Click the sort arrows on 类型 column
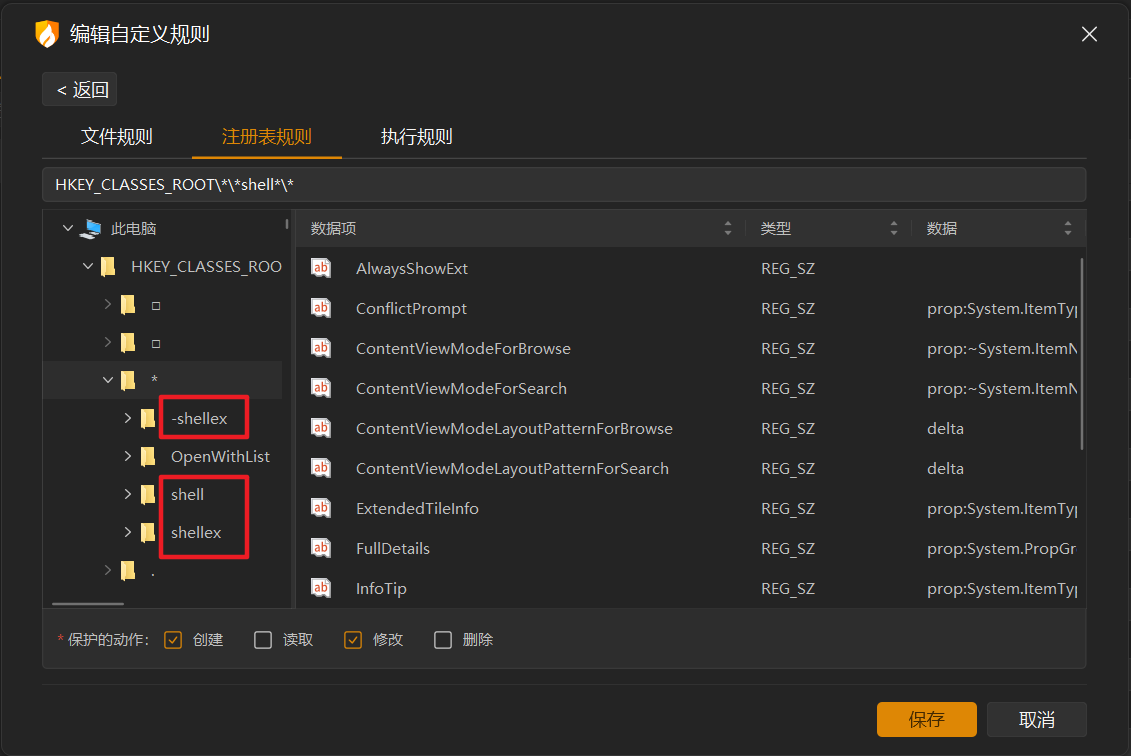 (894, 228)
